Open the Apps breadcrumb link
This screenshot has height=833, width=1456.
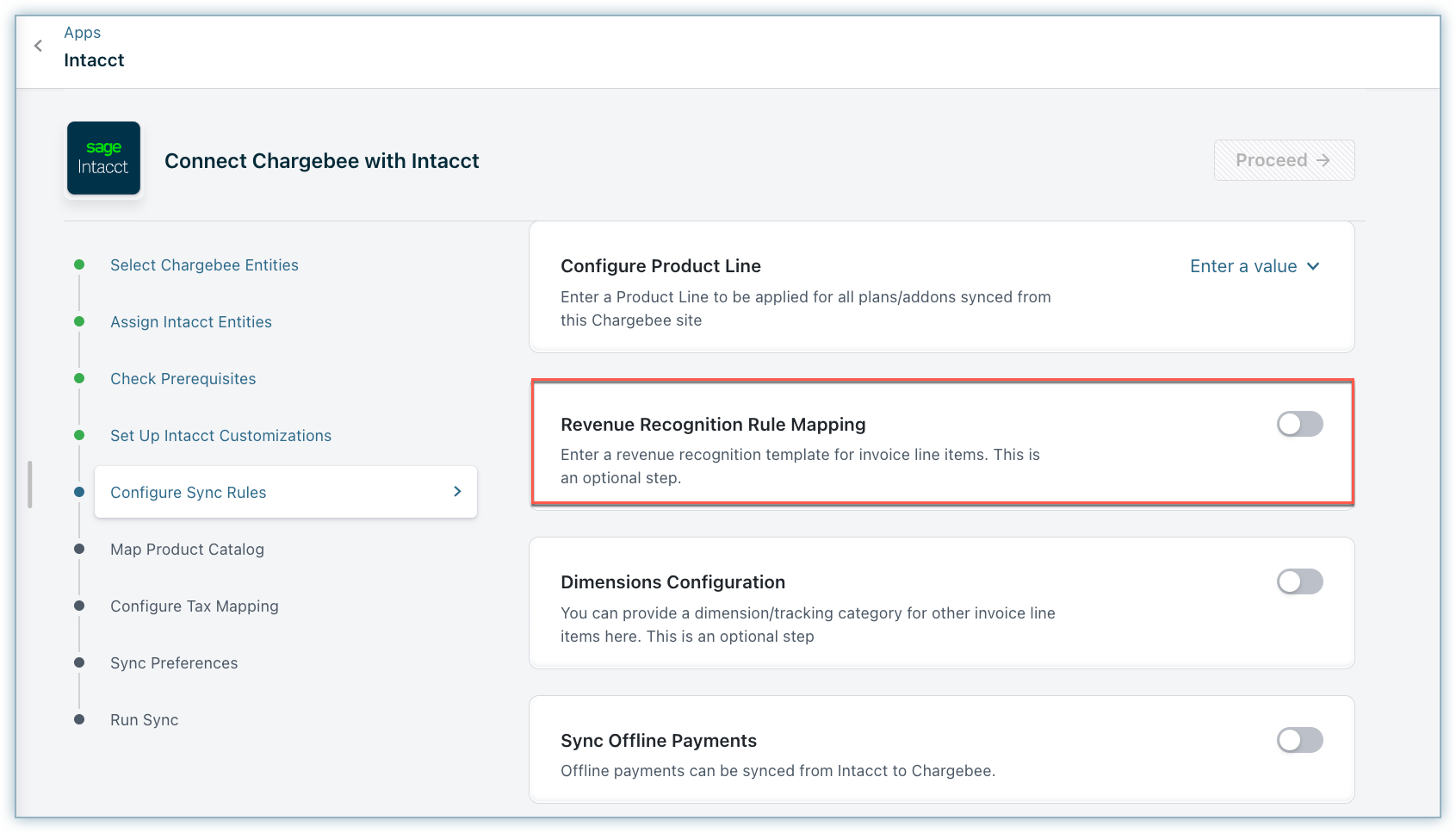tap(82, 33)
